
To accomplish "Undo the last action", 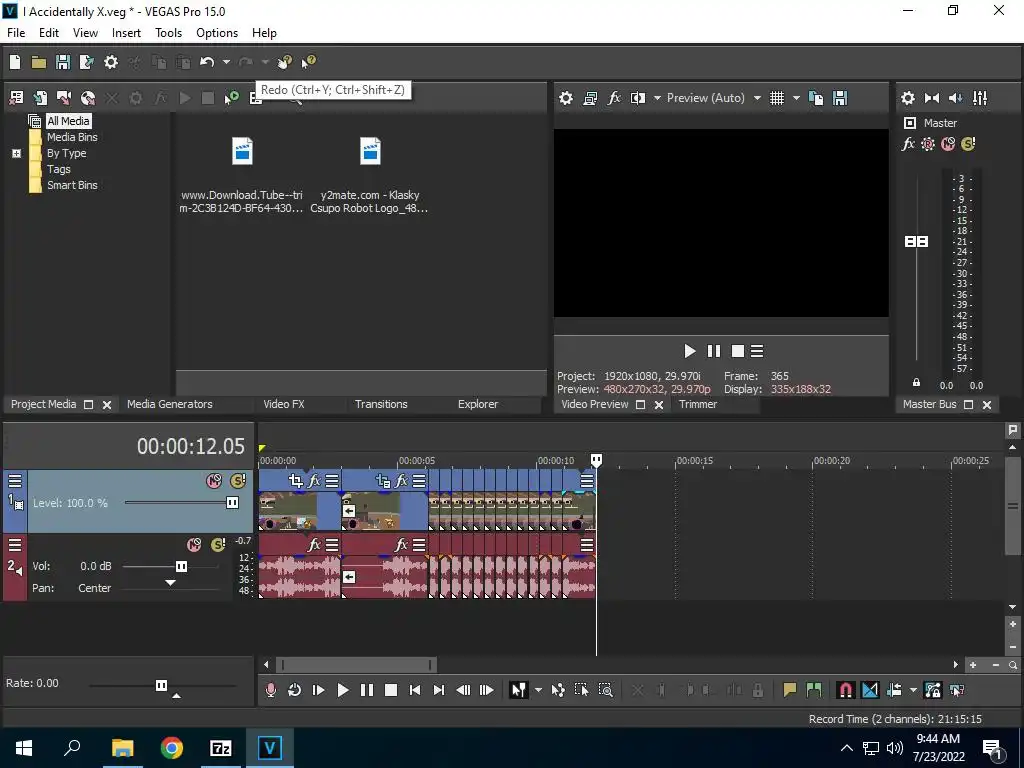I will pyautogui.click(x=207, y=62).
